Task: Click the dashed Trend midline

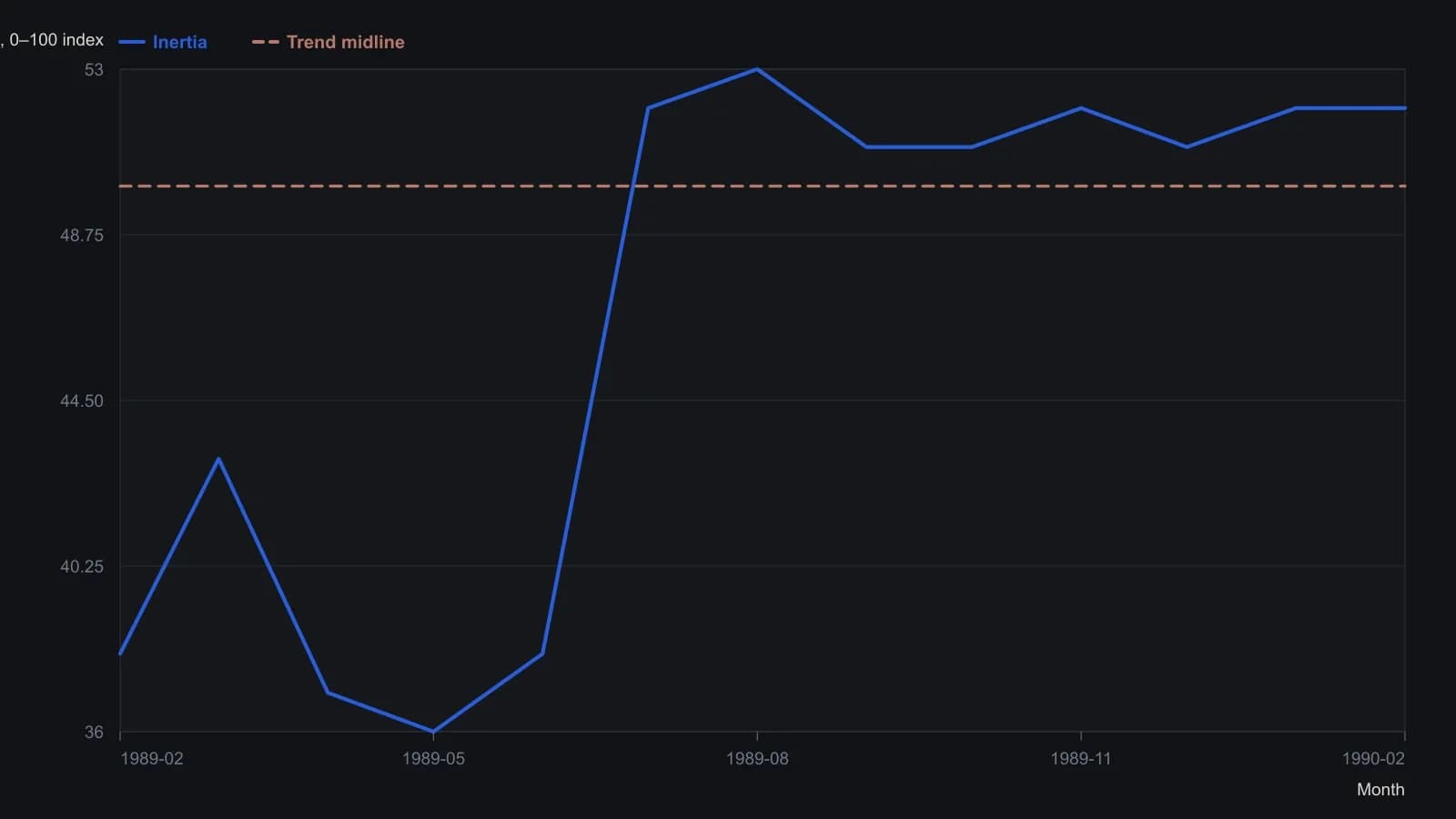Action: tap(763, 186)
